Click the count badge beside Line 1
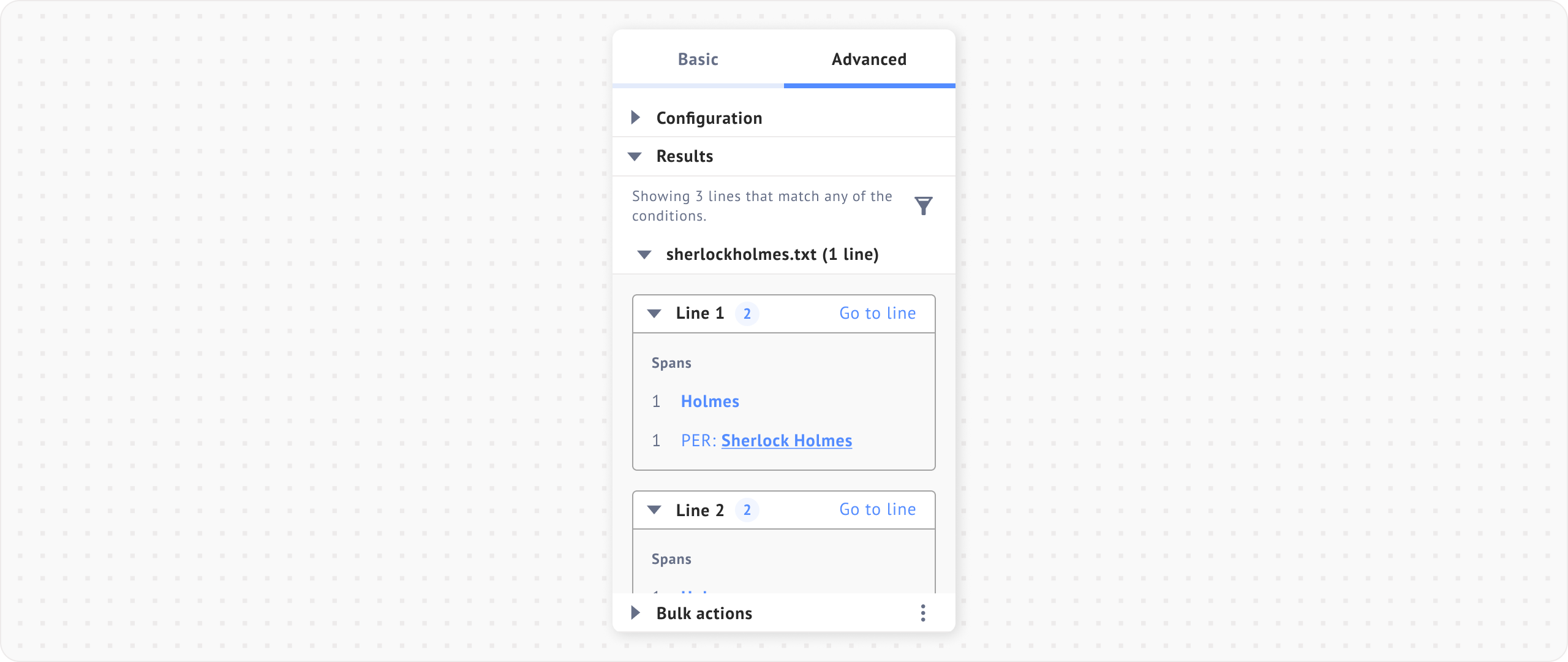 747,314
